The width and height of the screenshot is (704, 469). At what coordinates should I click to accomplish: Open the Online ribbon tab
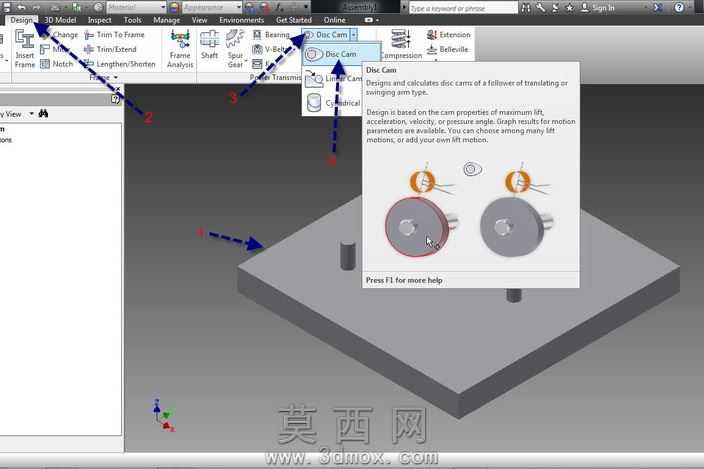pos(334,20)
